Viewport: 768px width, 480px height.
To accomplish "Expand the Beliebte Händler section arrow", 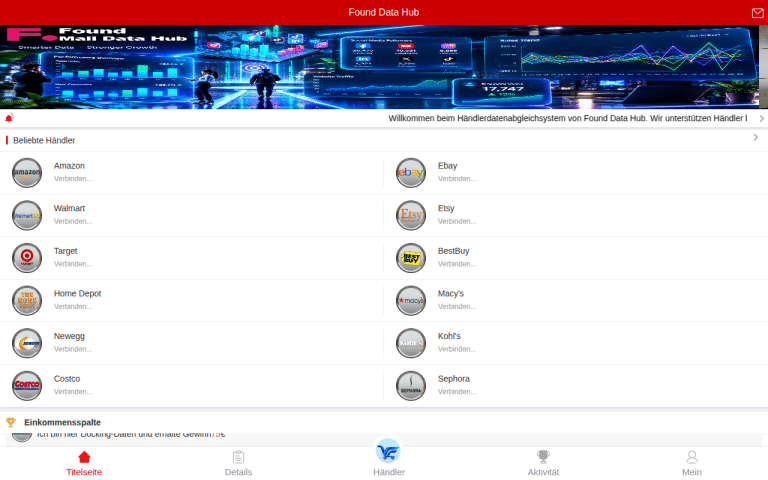I will coord(756,138).
